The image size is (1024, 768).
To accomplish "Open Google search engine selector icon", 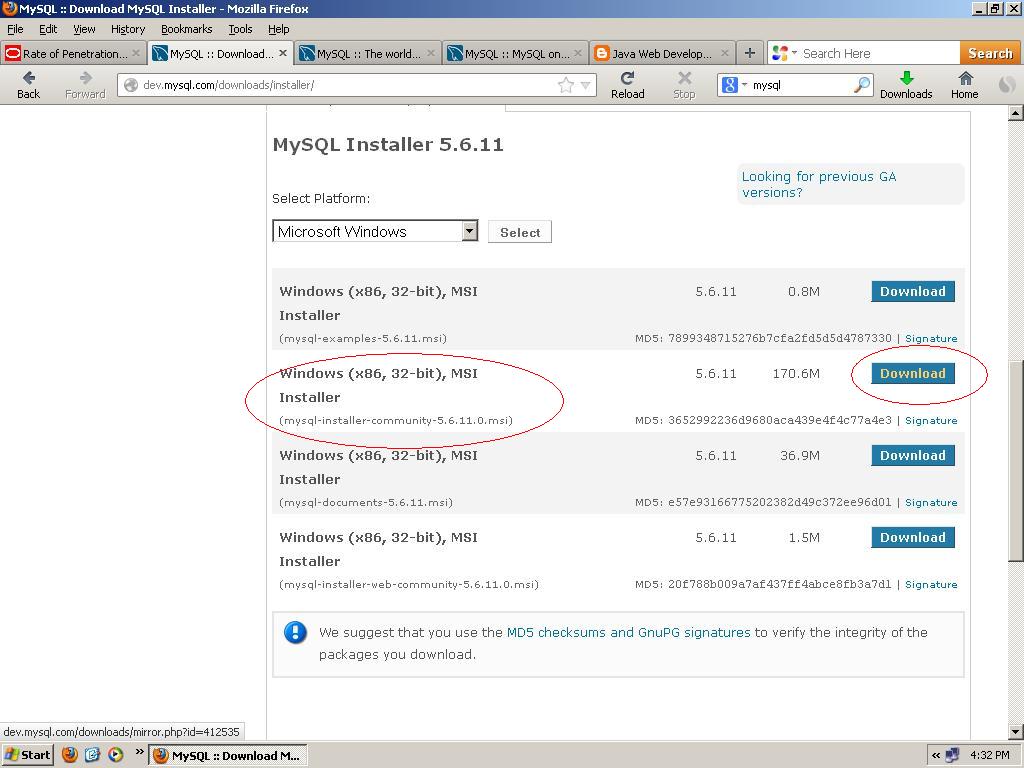I will coord(730,85).
